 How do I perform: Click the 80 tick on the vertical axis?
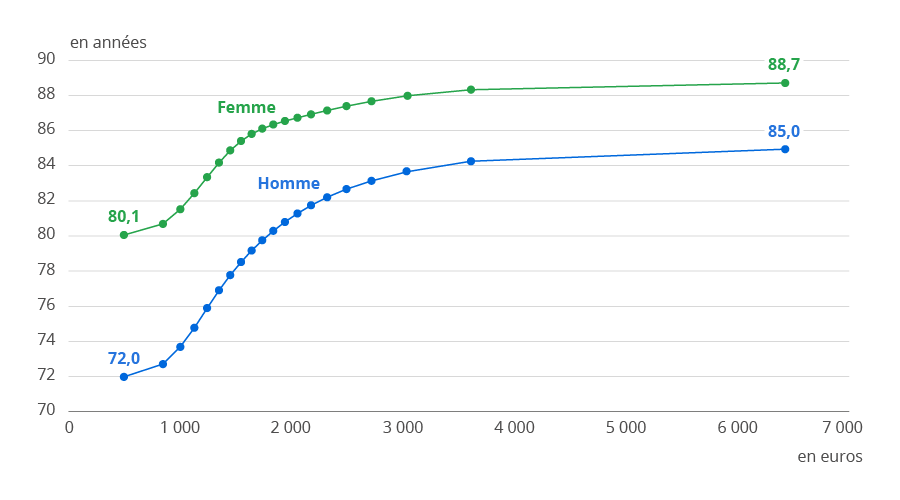point(46,235)
